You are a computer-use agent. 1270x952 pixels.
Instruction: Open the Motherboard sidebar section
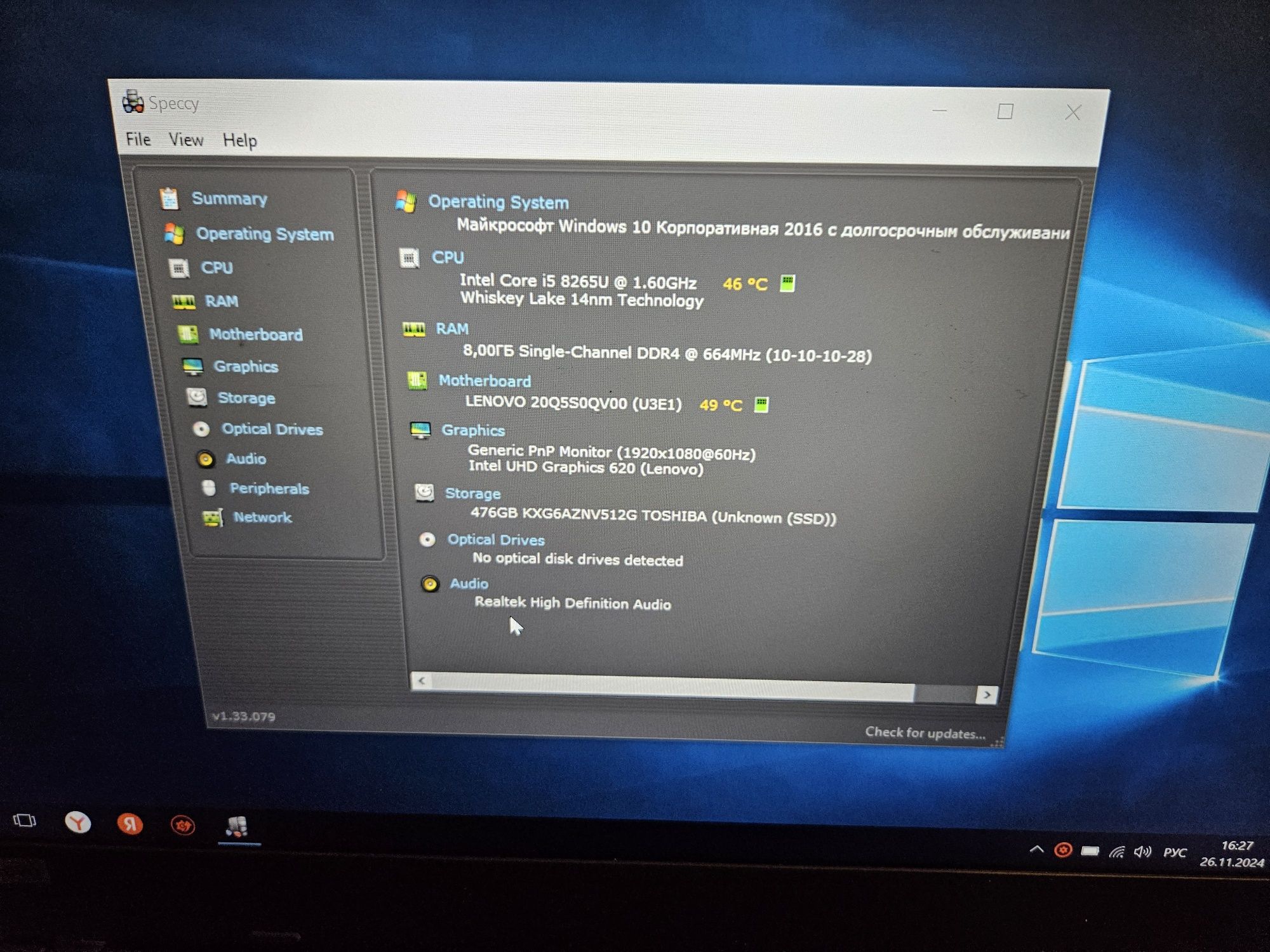click(x=256, y=334)
